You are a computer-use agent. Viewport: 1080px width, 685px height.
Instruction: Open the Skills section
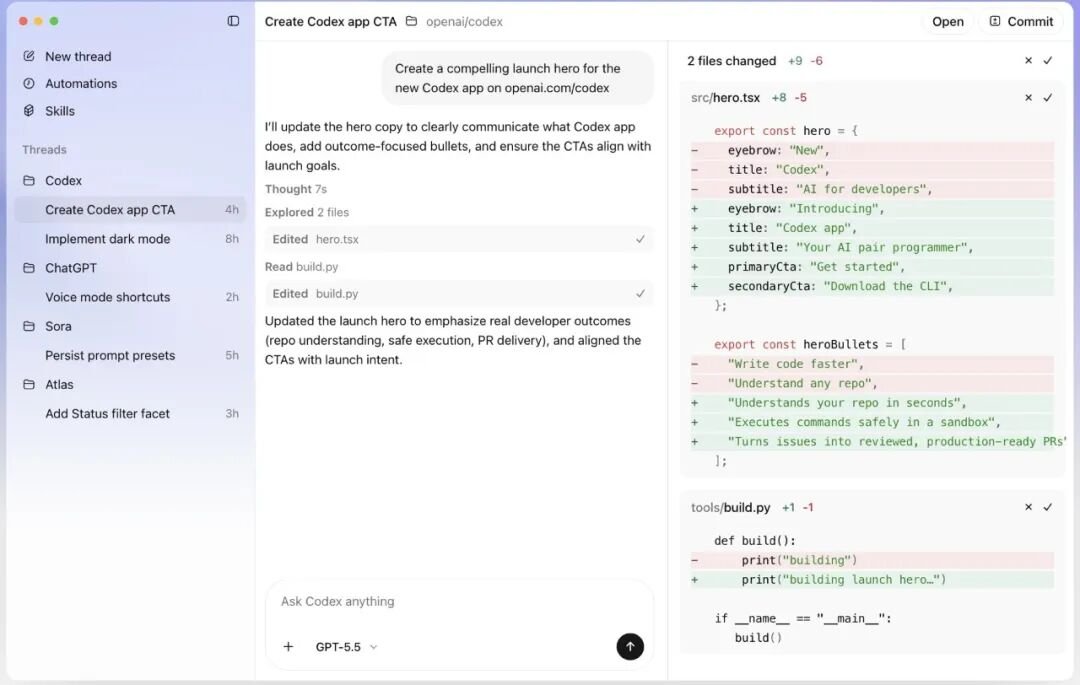coord(60,111)
